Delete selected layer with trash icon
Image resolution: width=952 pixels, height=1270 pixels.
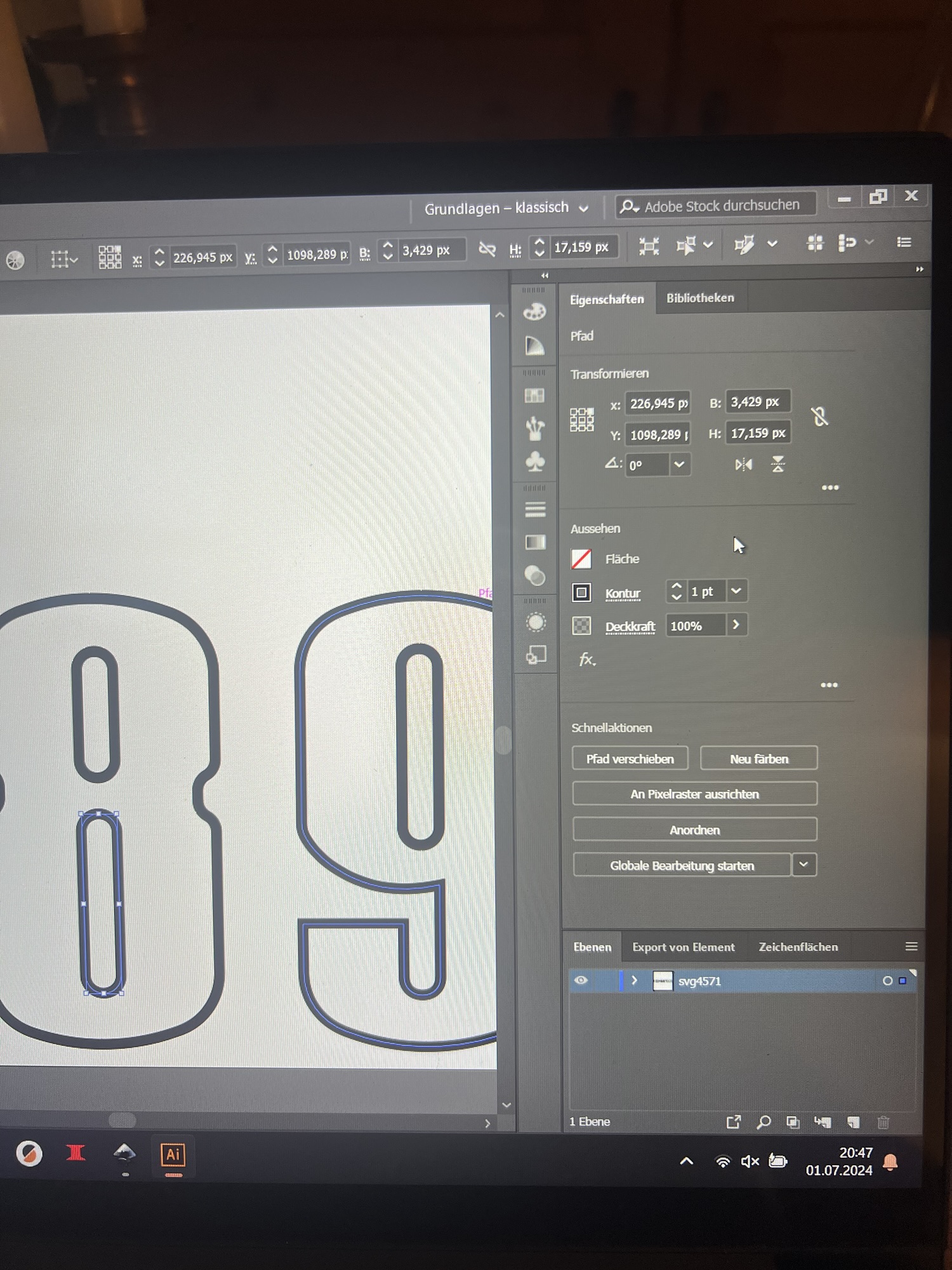click(x=883, y=1123)
